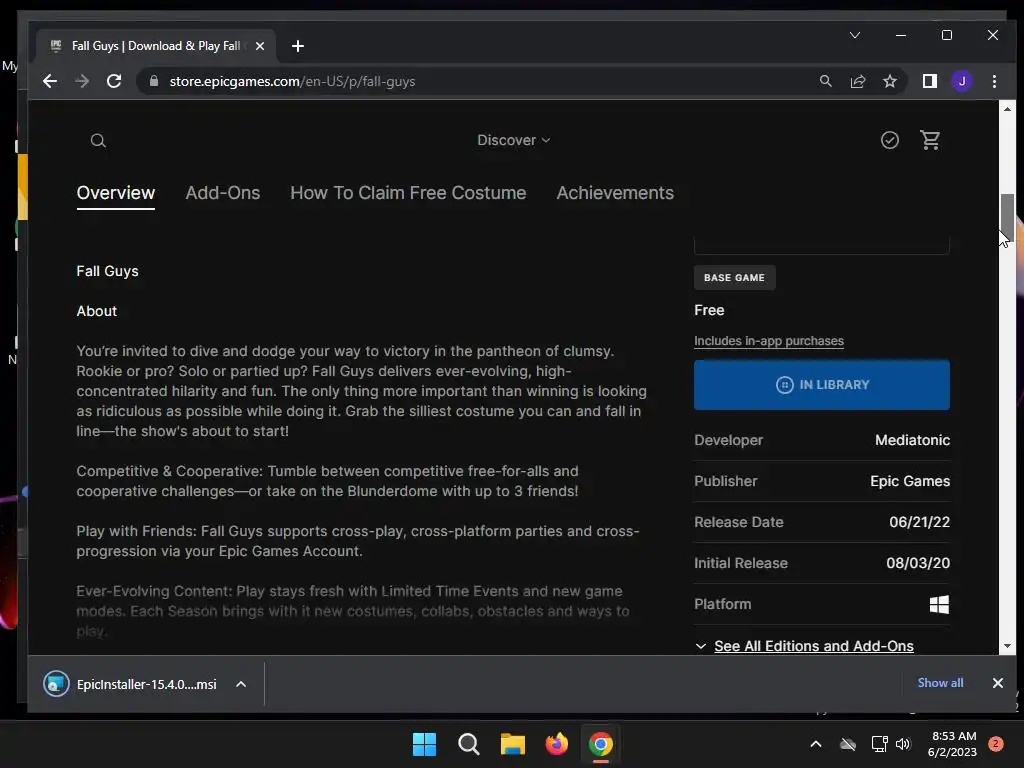
Task: Click the Epic Games publisher name
Action: tap(910, 481)
